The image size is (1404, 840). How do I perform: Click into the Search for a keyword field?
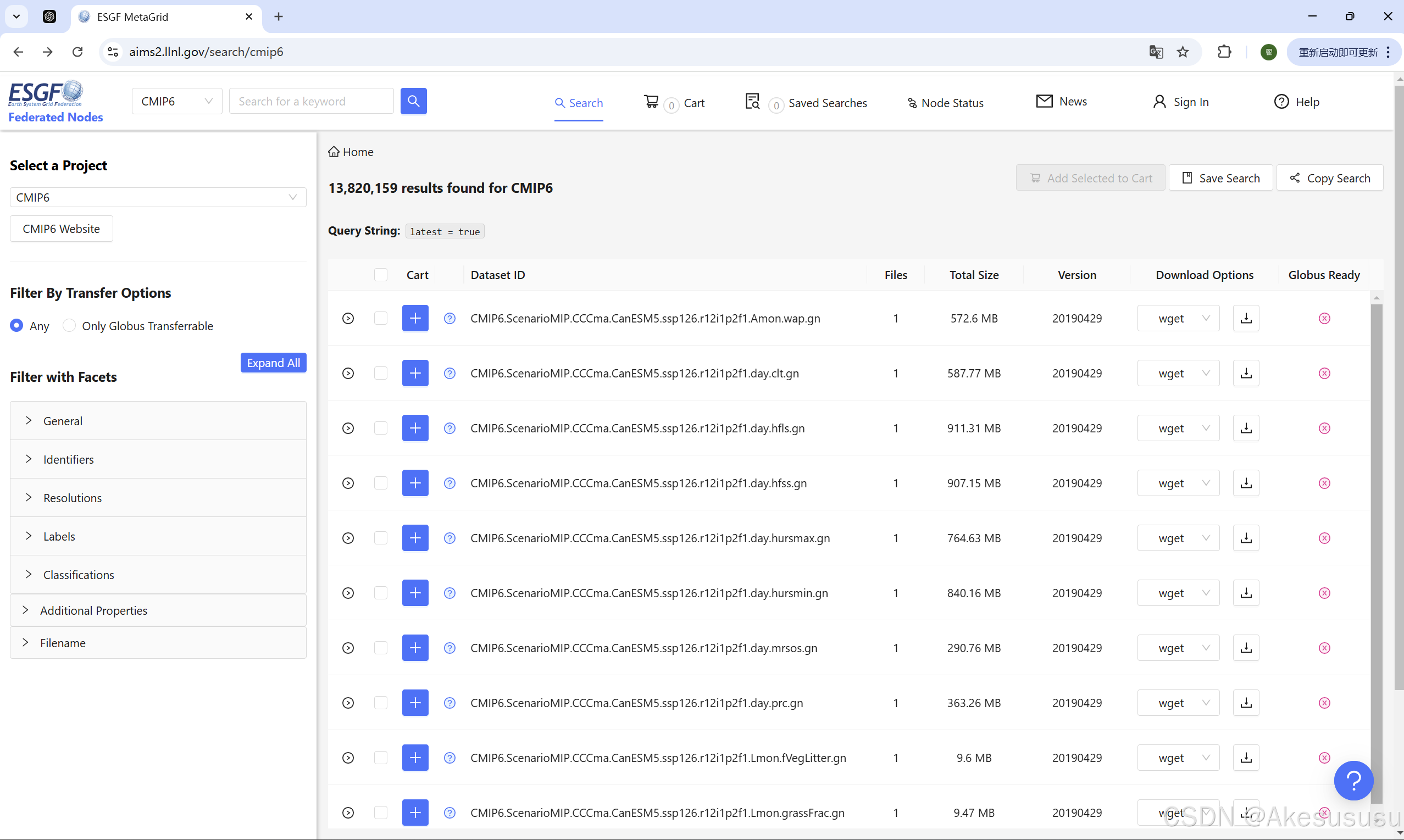click(311, 101)
